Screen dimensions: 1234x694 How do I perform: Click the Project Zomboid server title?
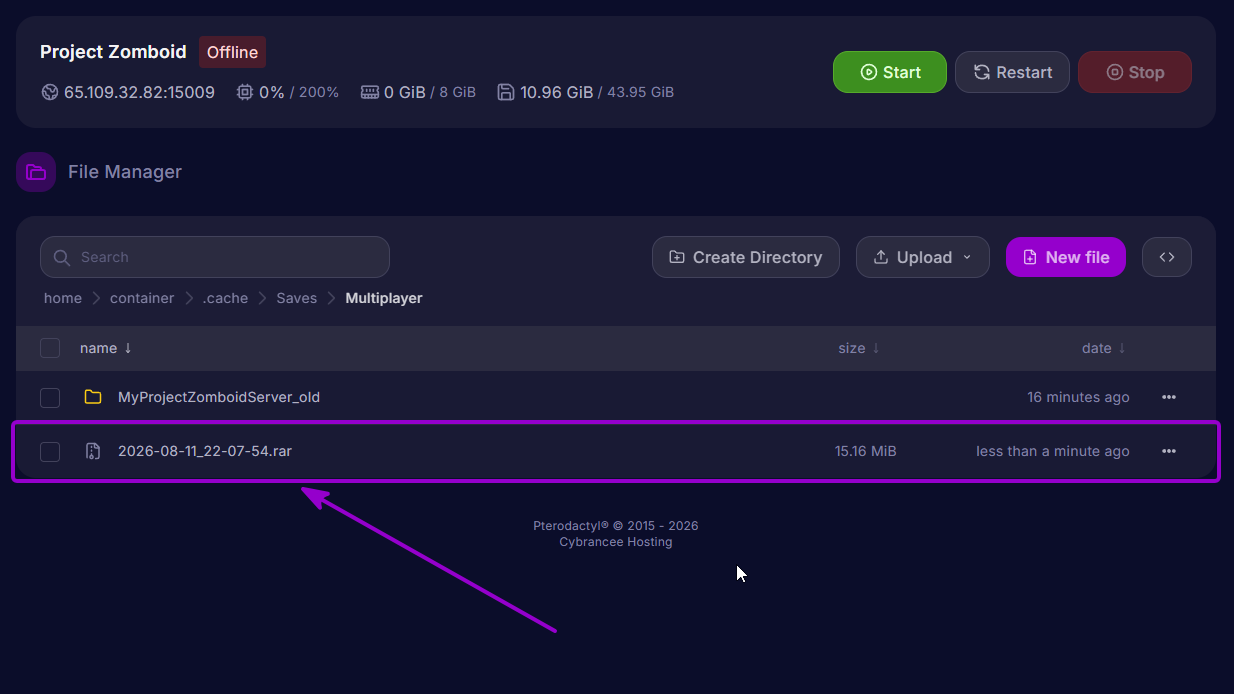point(113,52)
